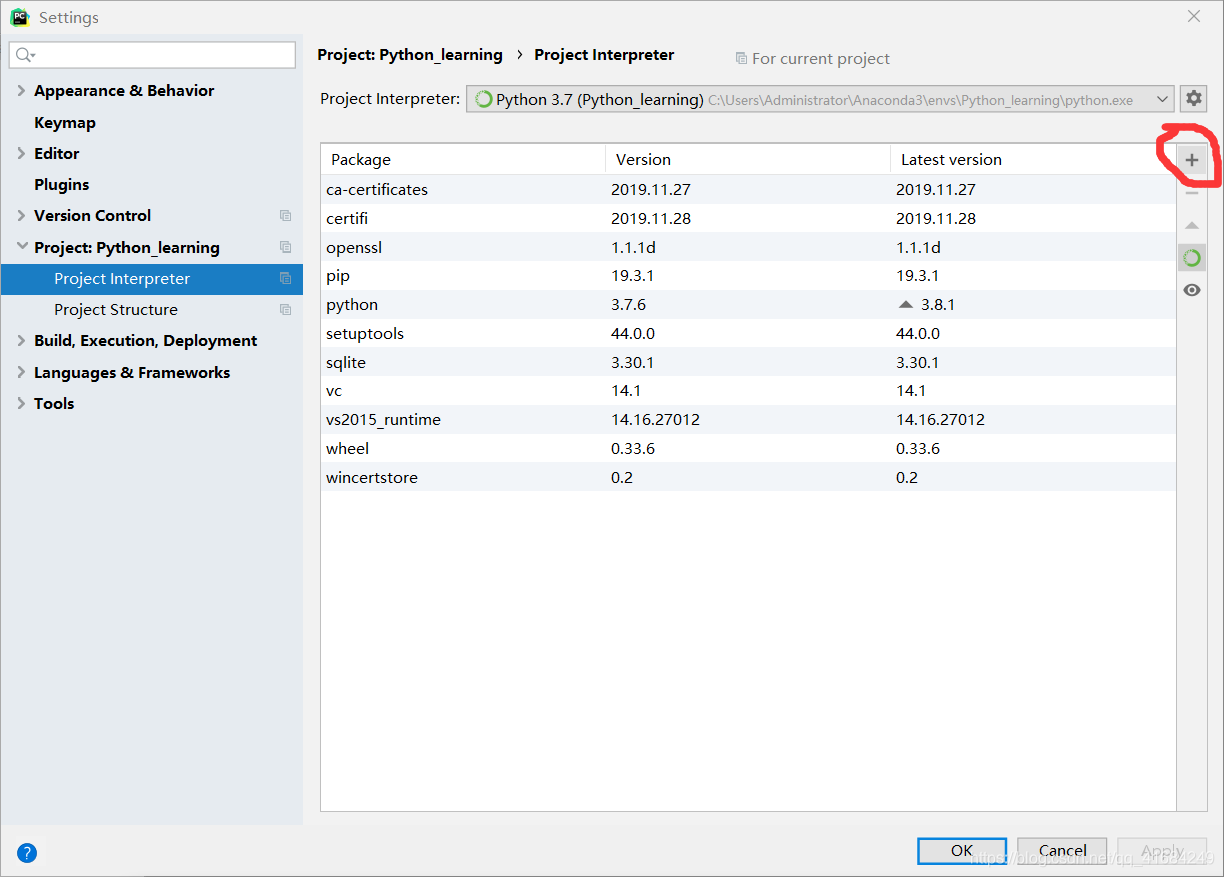Click the PyCharm icon in title bar
This screenshot has width=1224, height=877.
pyautogui.click(x=19, y=17)
